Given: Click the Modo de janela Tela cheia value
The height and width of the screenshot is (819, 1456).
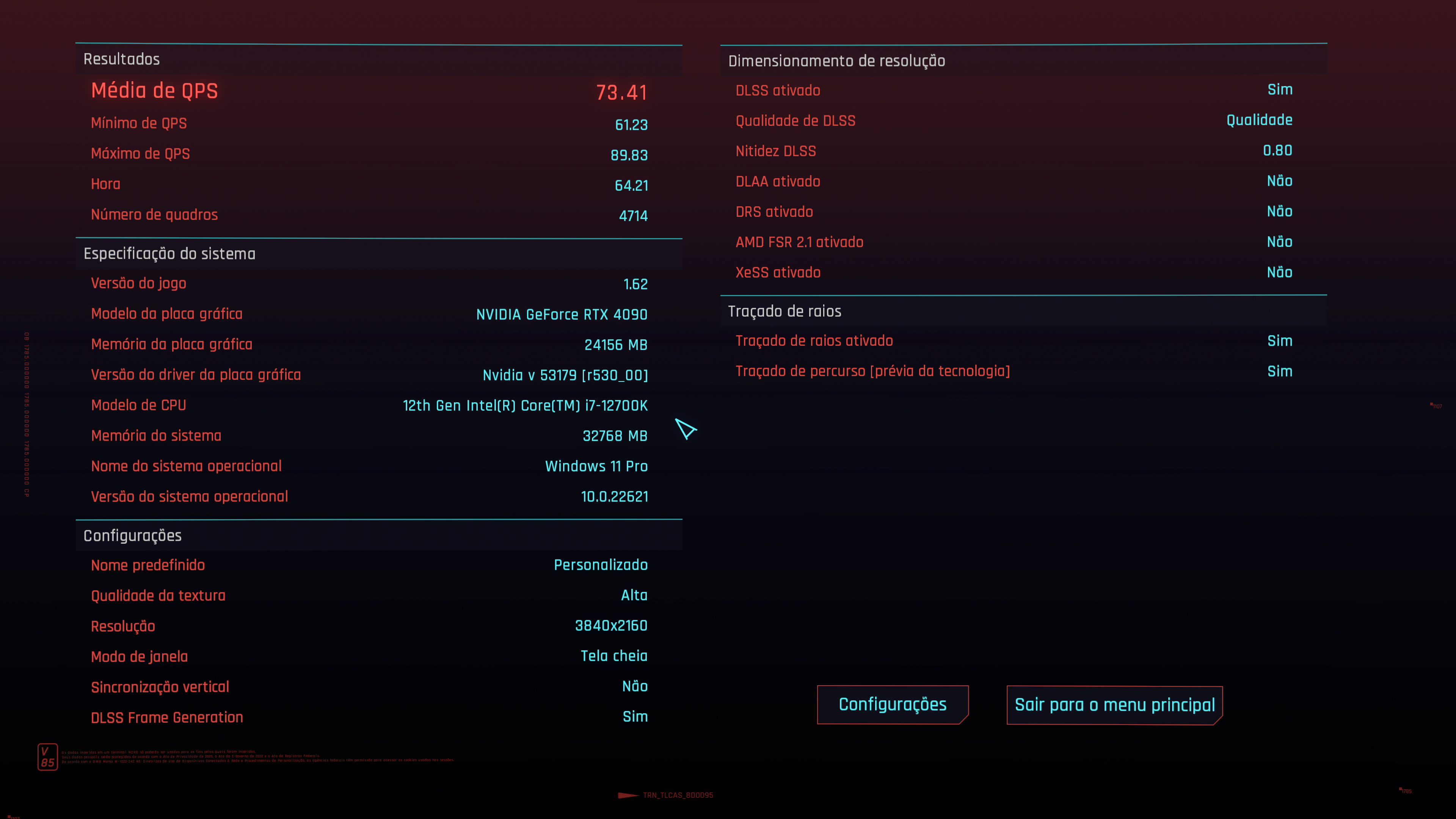Looking at the screenshot, I should click(613, 656).
